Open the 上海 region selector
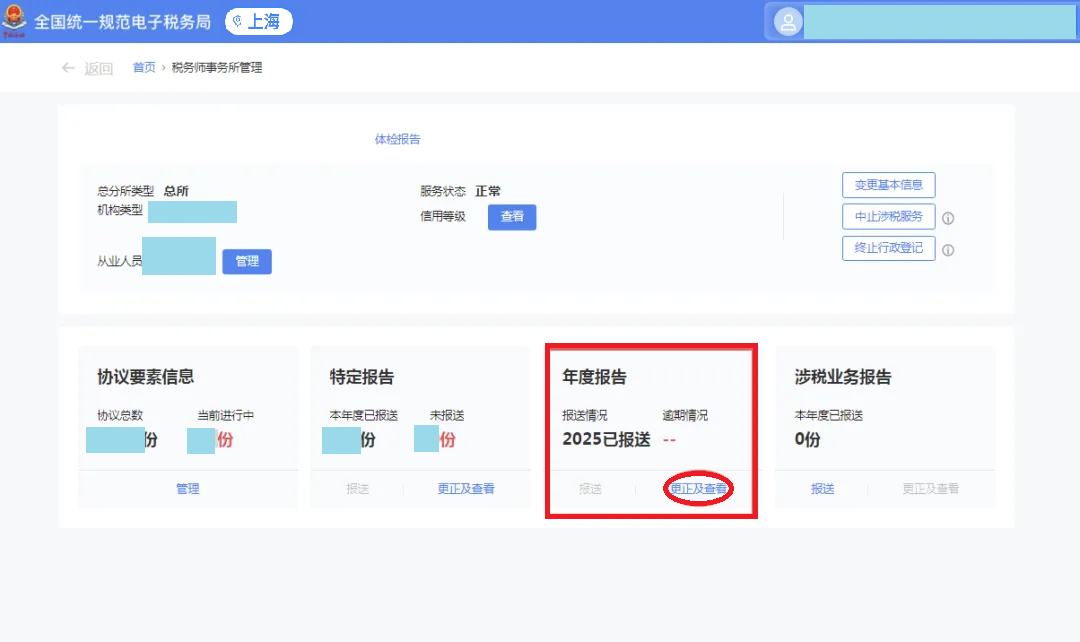 tap(259, 21)
